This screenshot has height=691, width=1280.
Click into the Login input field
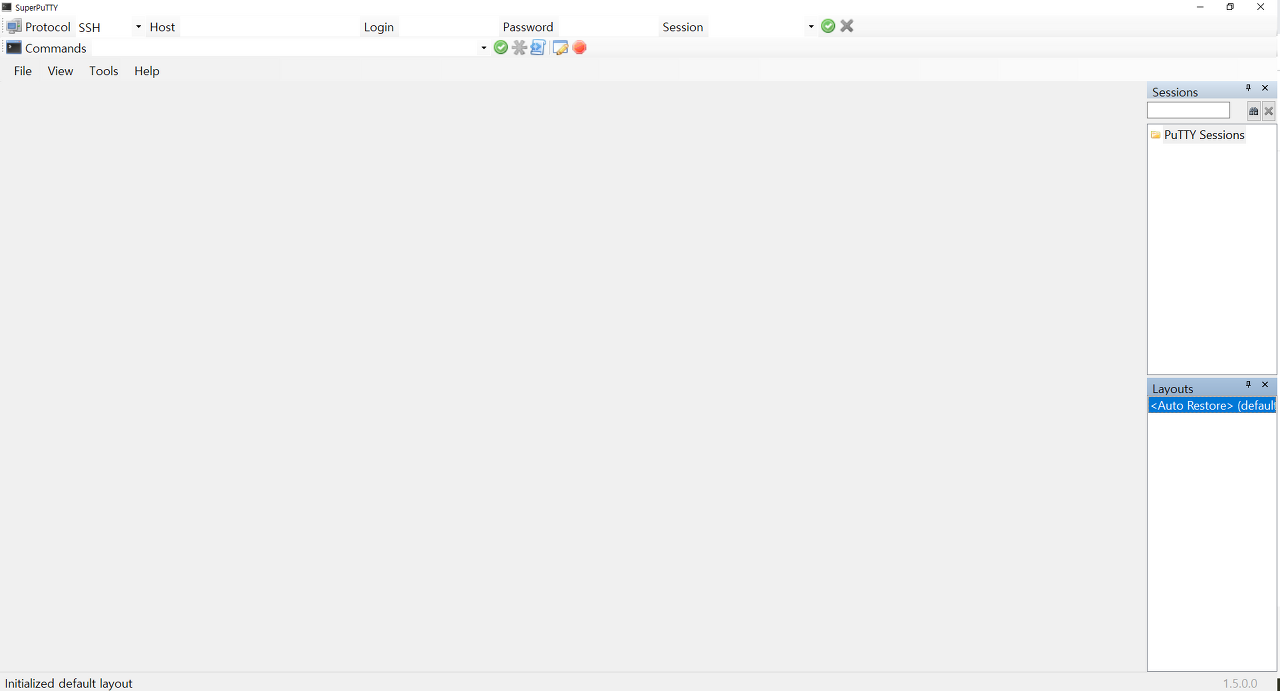point(447,27)
